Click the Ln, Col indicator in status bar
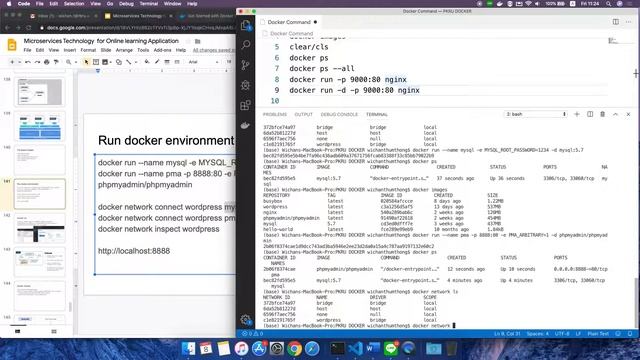This screenshot has width=640, height=360. coord(507,334)
